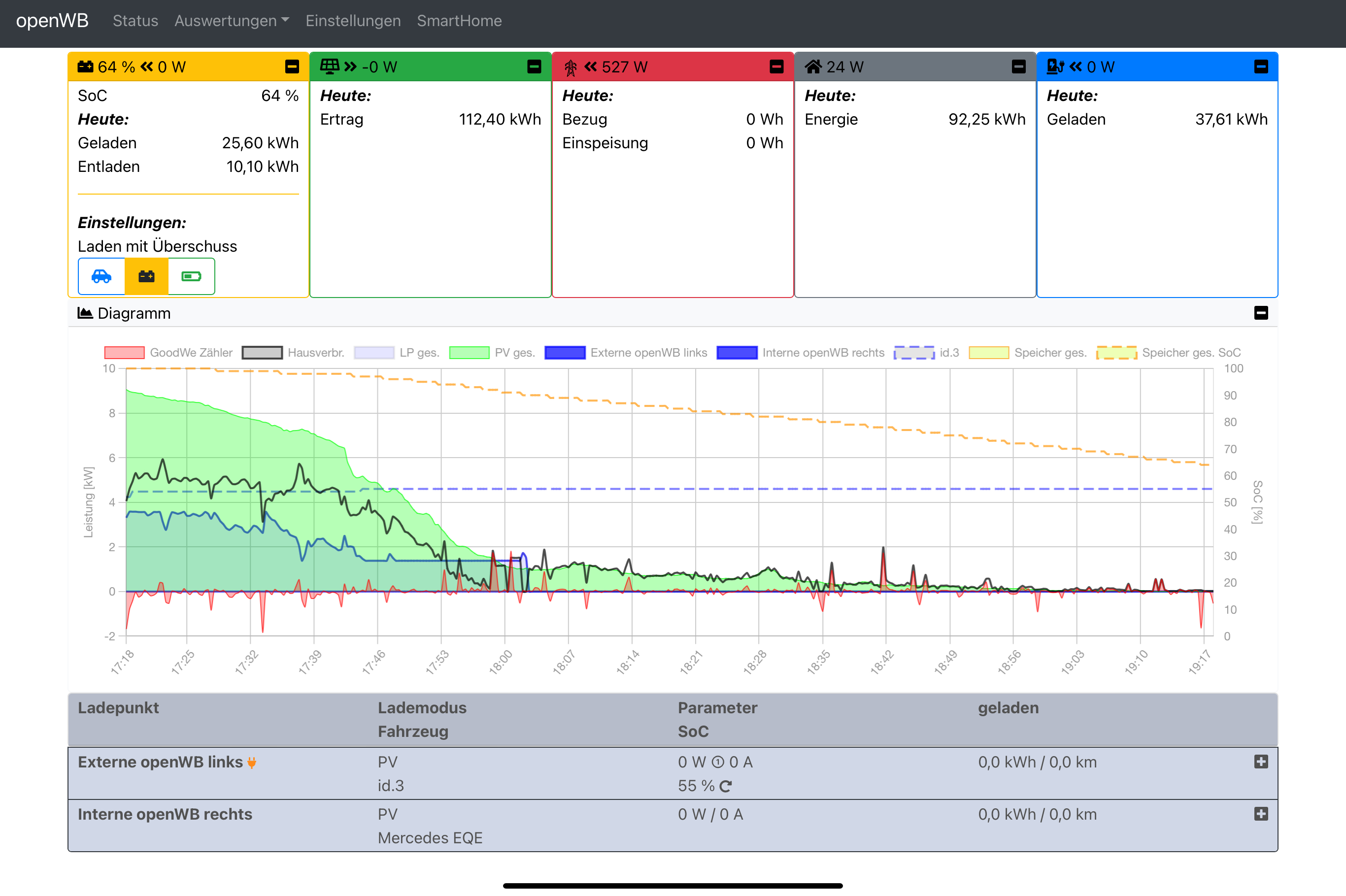
Task: Select battery storage priority icon button
Action: click(x=146, y=276)
